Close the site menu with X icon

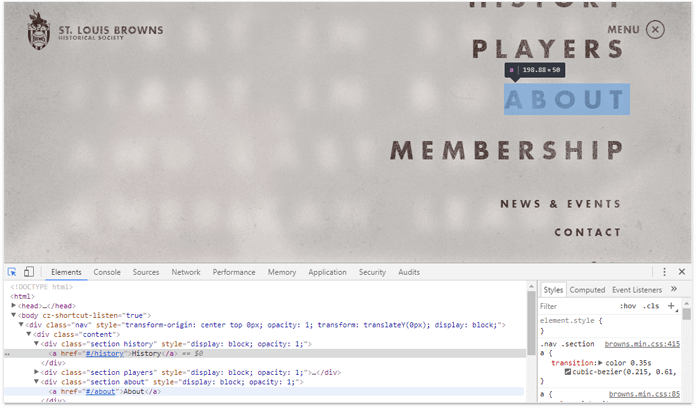(x=655, y=30)
